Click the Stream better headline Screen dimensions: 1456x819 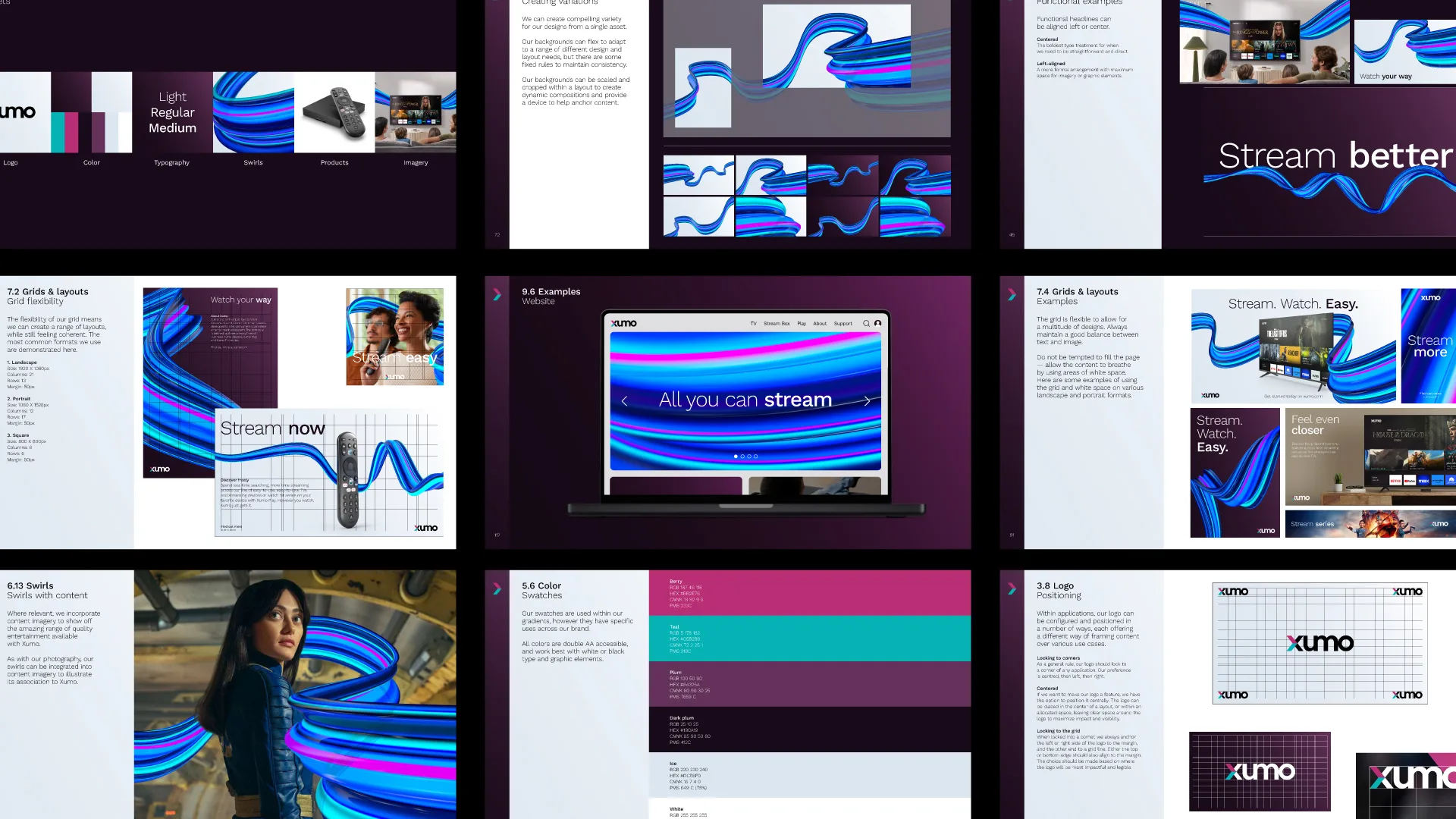(1336, 155)
